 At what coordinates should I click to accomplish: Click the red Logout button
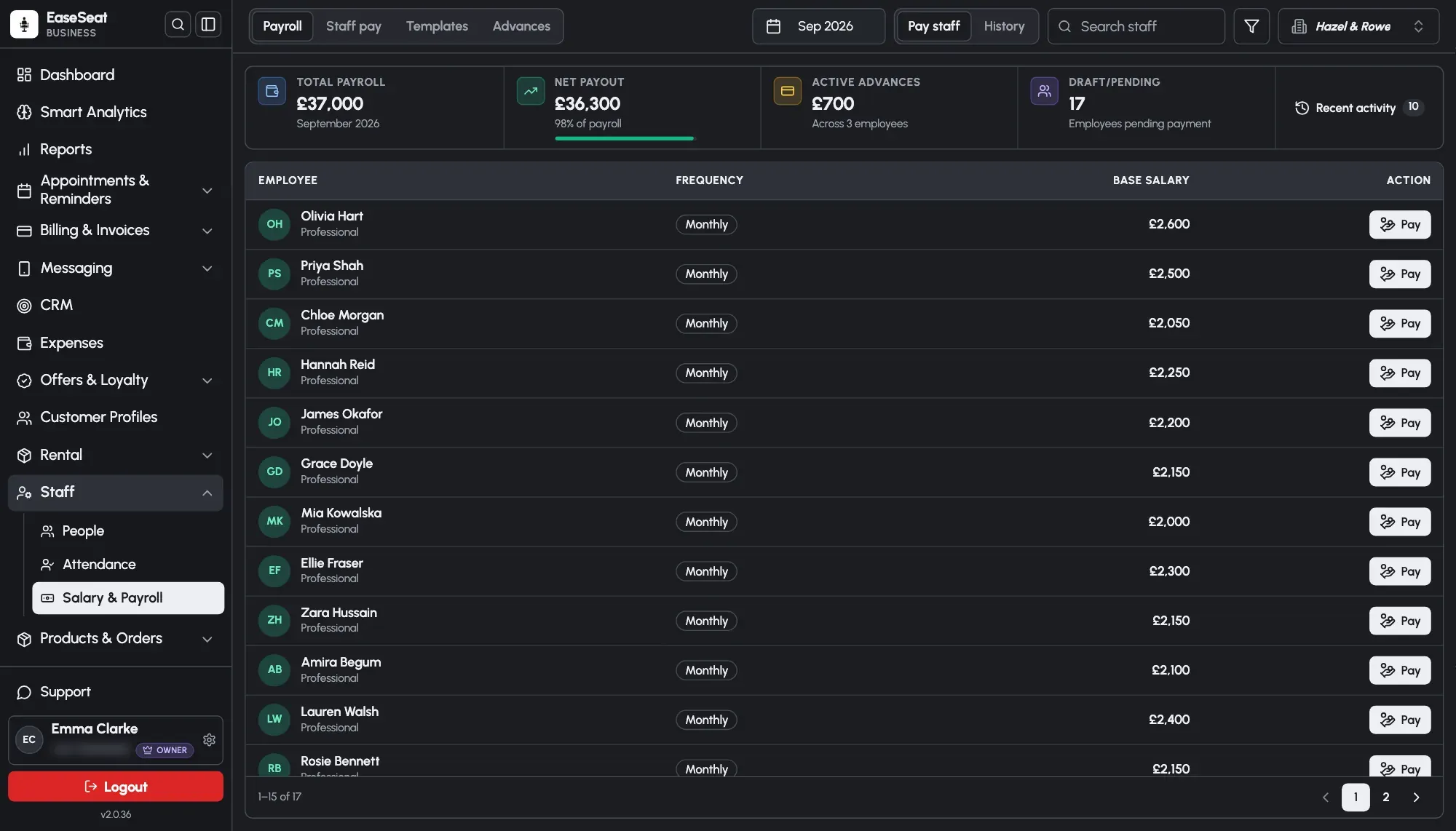[116, 787]
